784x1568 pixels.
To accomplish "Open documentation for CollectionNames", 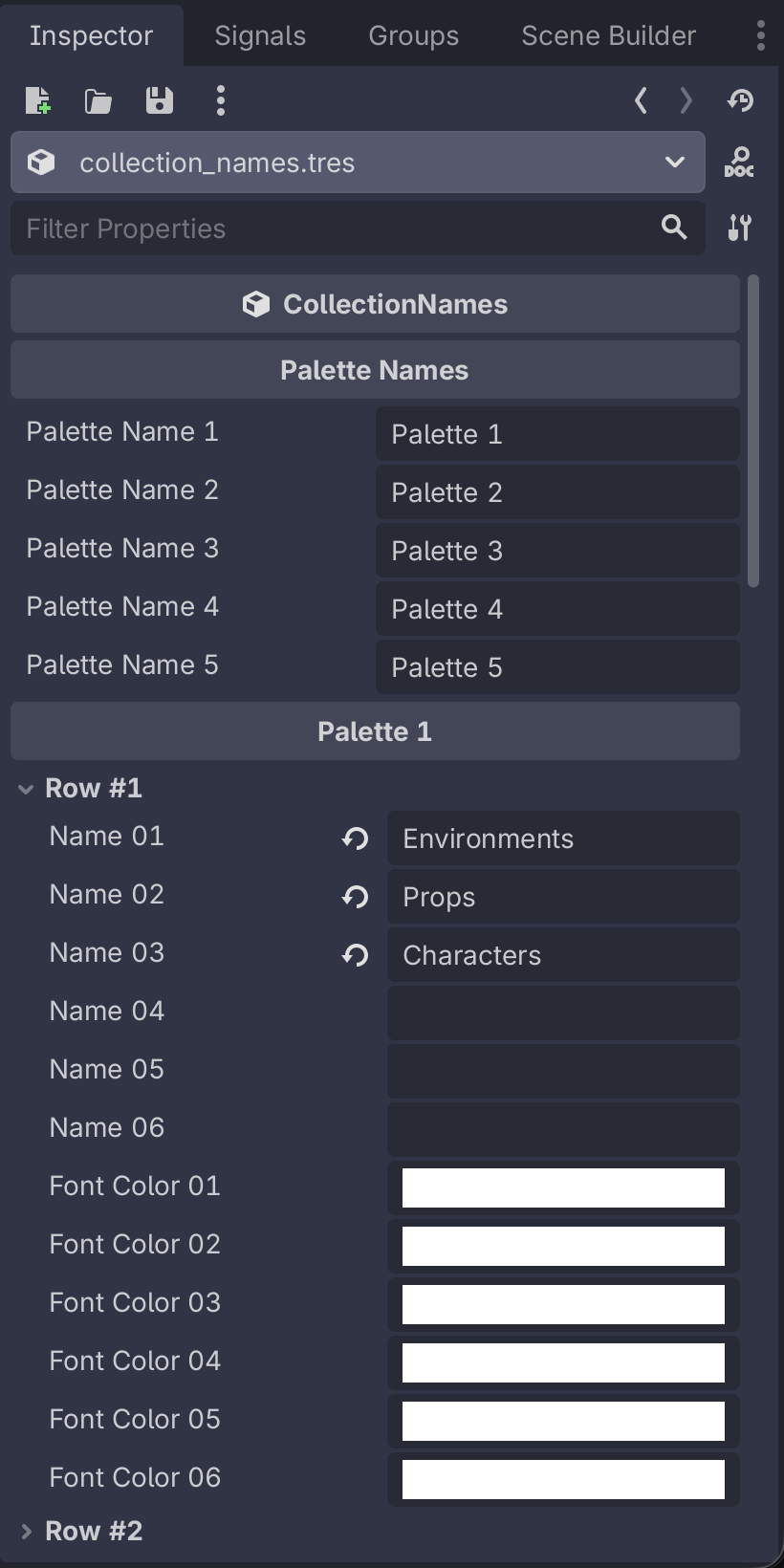I will [741, 163].
